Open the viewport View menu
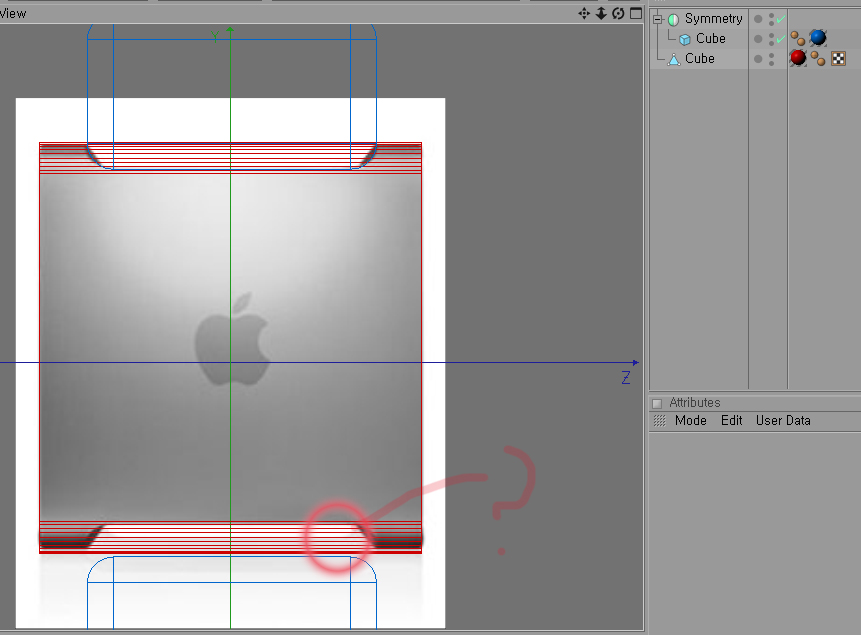 coord(13,14)
